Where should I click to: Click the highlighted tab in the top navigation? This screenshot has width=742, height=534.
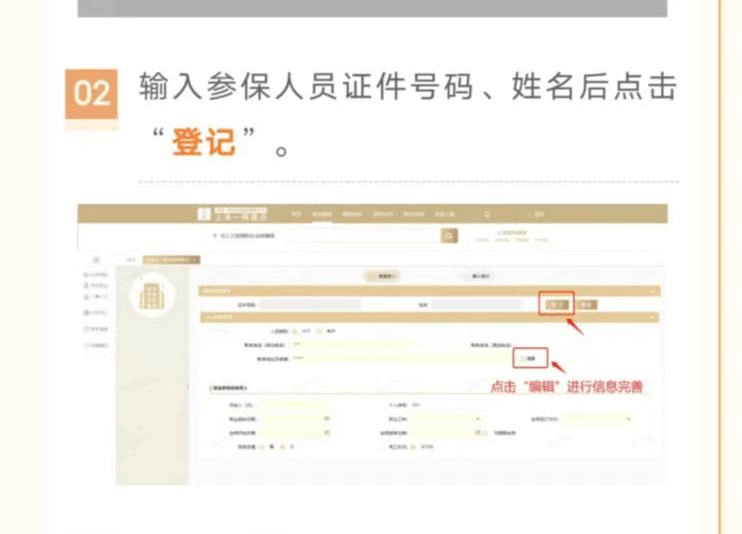(321, 214)
